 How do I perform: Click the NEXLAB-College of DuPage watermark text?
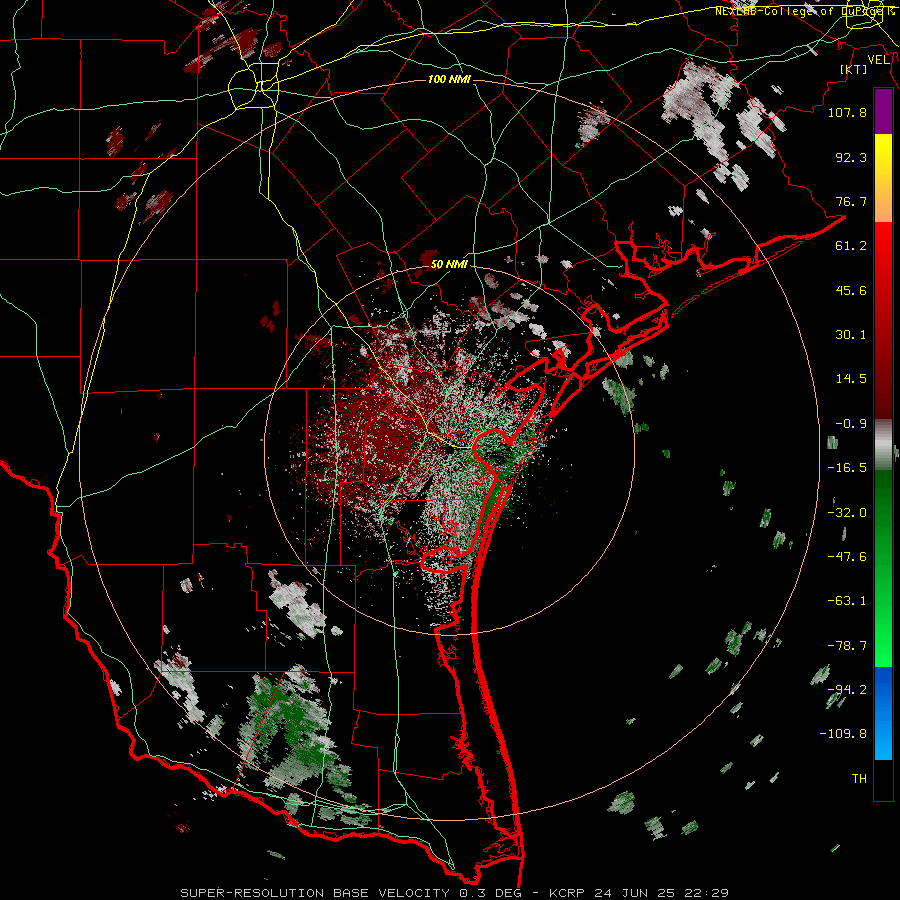click(x=804, y=11)
